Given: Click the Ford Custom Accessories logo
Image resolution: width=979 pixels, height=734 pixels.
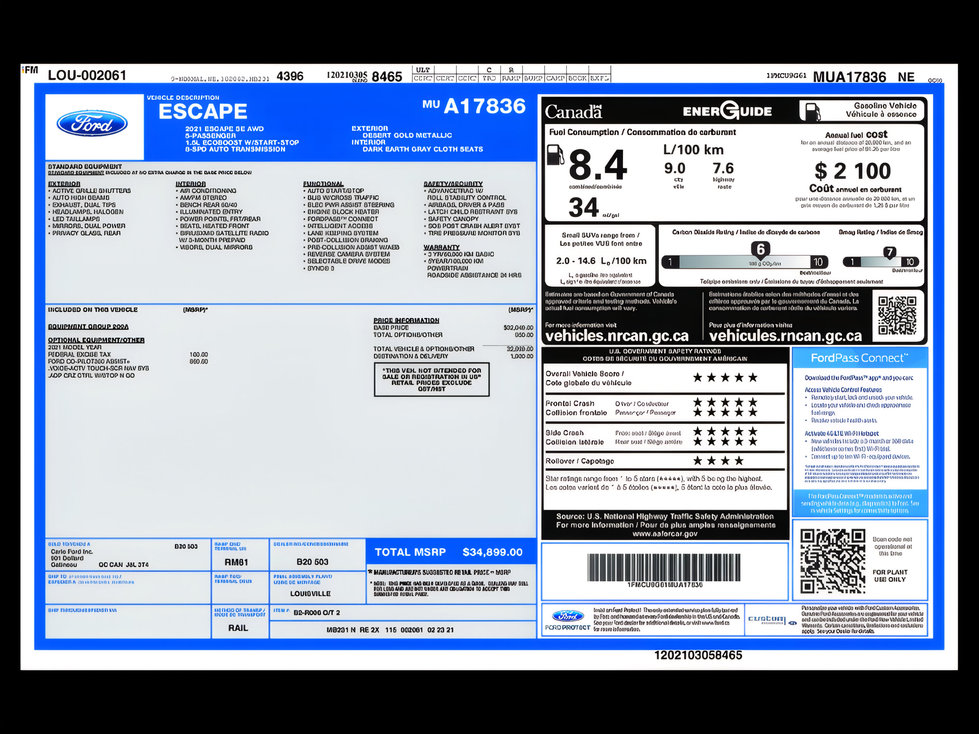Looking at the screenshot, I should 772,620.
